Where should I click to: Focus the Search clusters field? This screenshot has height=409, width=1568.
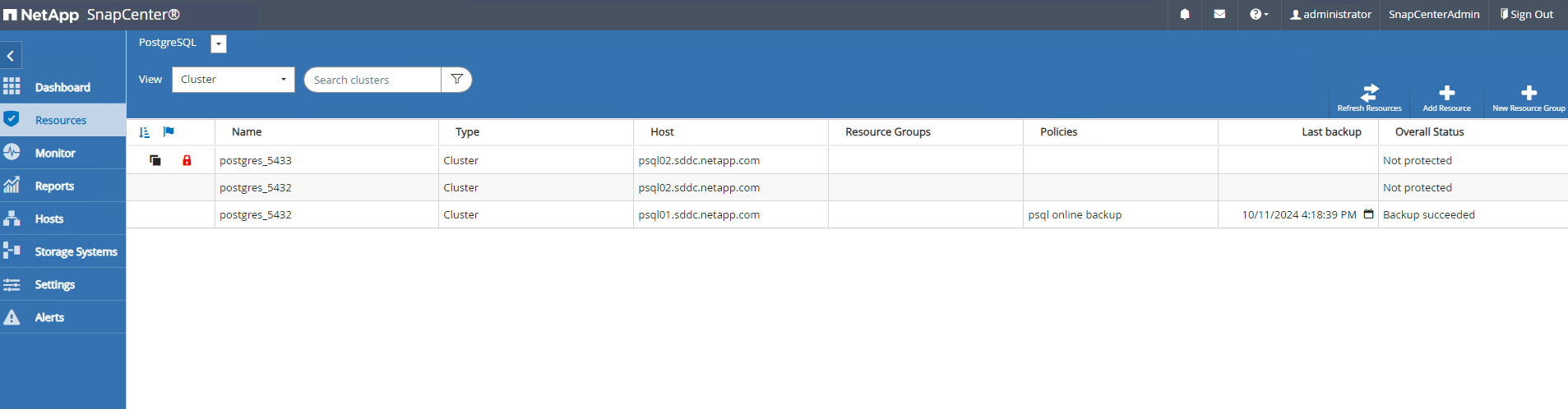pos(372,80)
